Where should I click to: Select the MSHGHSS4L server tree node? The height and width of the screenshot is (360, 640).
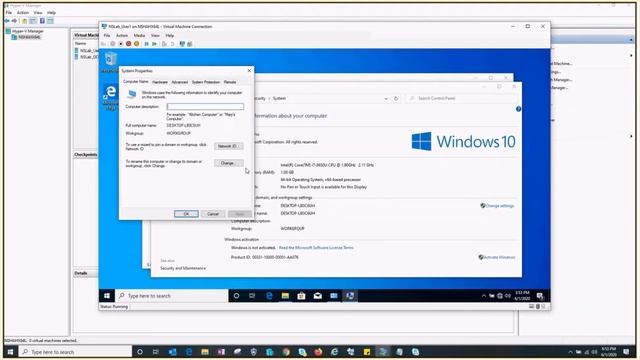click(x=27, y=37)
